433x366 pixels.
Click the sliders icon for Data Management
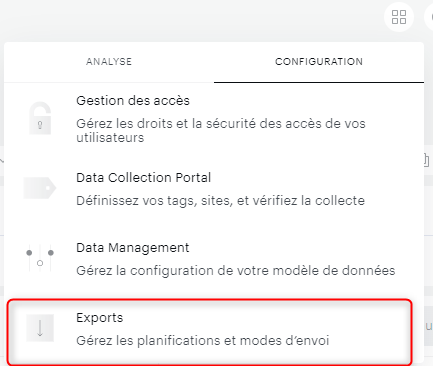click(40, 258)
